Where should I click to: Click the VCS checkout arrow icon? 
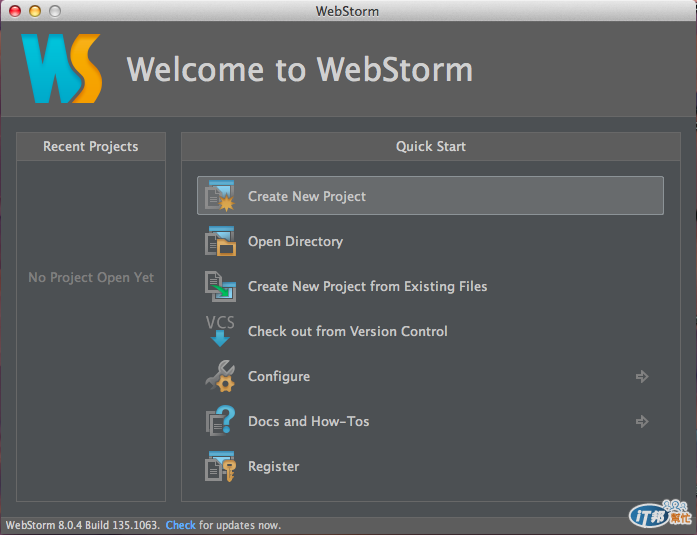pyautogui.click(x=220, y=331)
